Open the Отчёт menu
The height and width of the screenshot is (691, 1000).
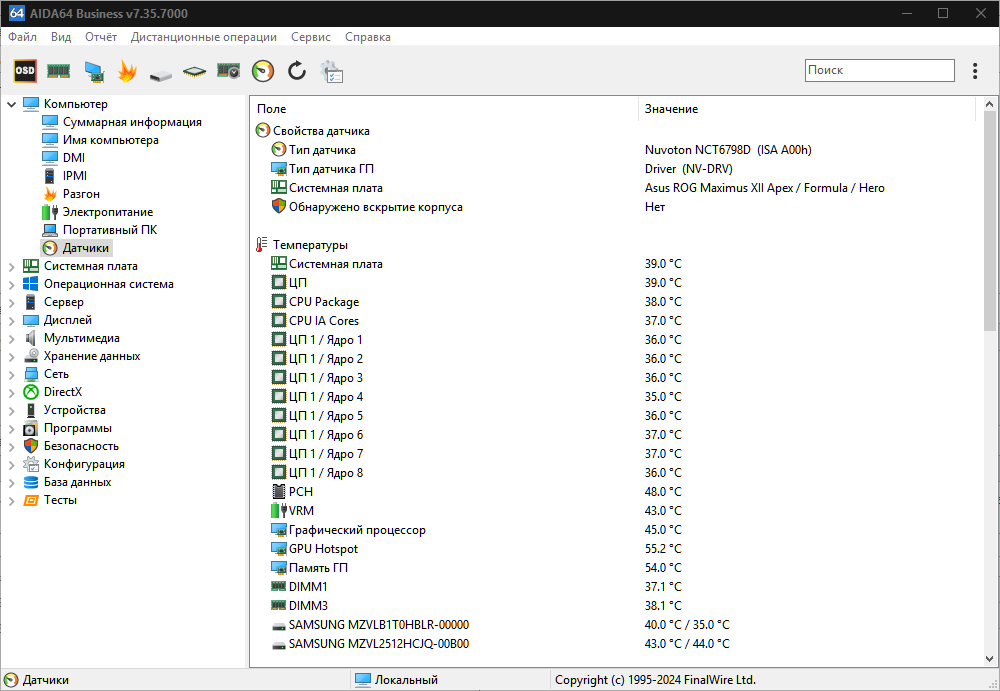pyautogui.click(x=101, y=37)
